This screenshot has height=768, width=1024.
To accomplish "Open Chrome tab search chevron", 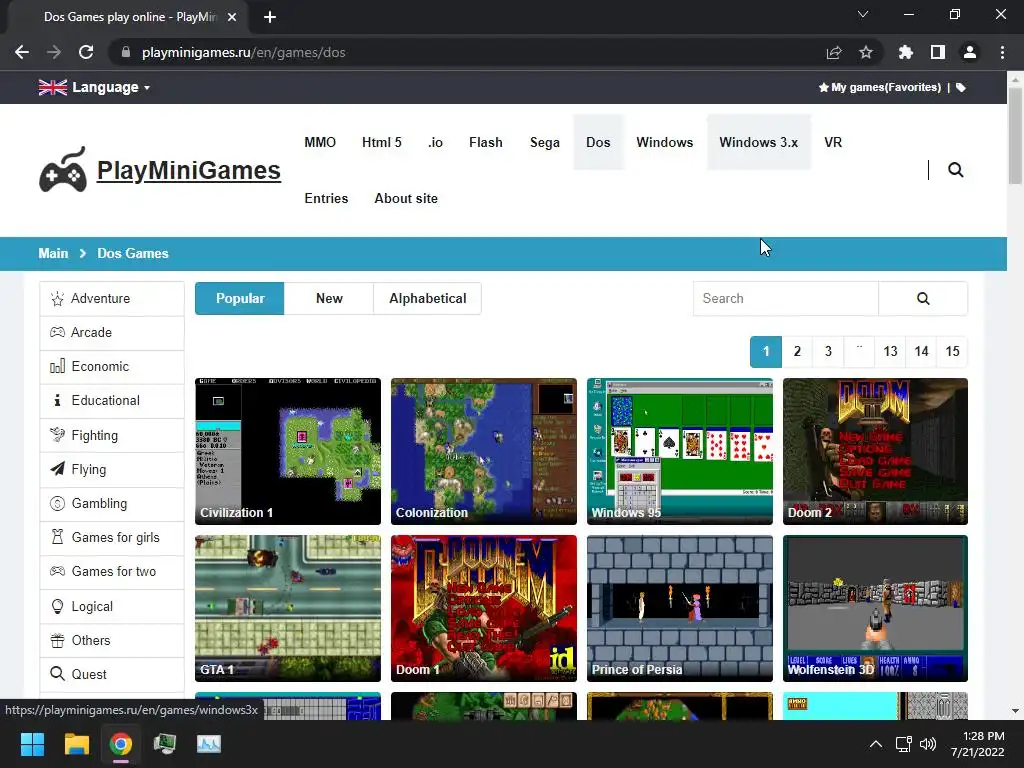I will (x=863, y=14).
